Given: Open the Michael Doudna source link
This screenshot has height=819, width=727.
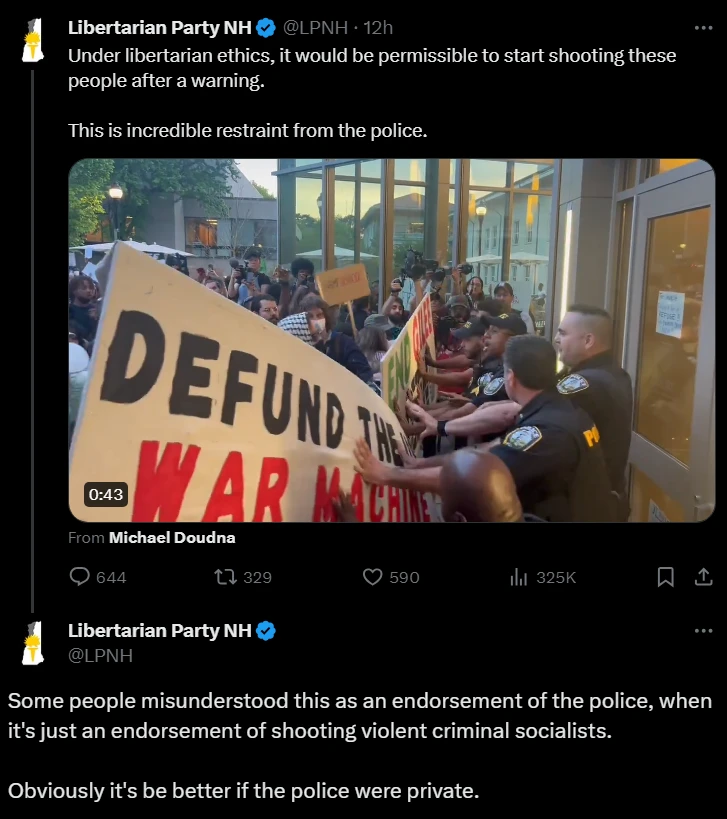Looking at the screenshot, I should pos(172,537).
